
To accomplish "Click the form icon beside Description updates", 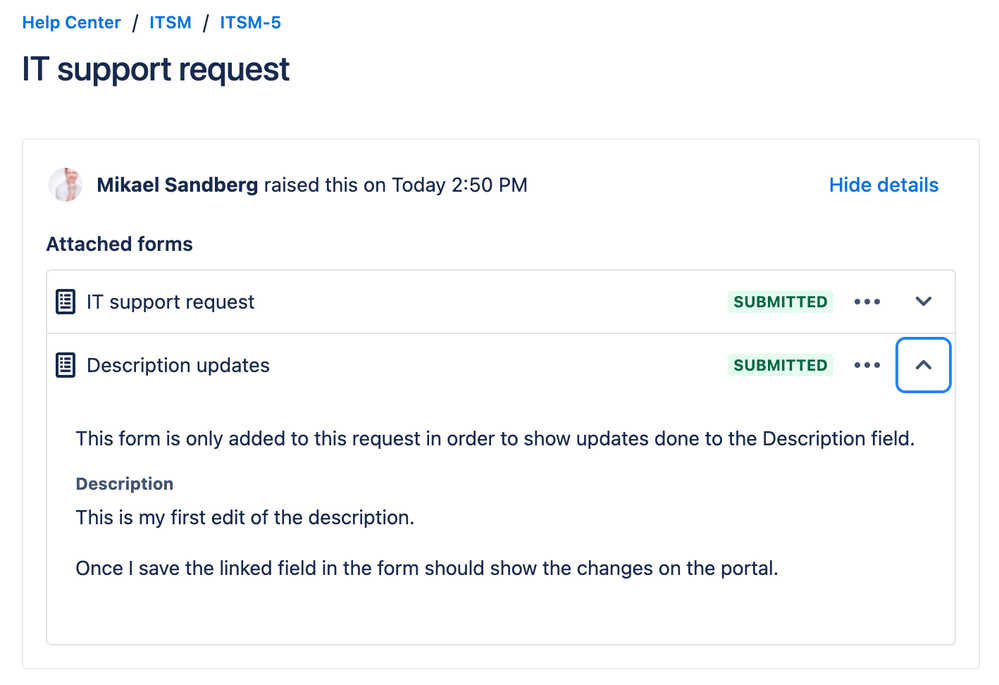I will pyautogui.click(x=65, y=365).
